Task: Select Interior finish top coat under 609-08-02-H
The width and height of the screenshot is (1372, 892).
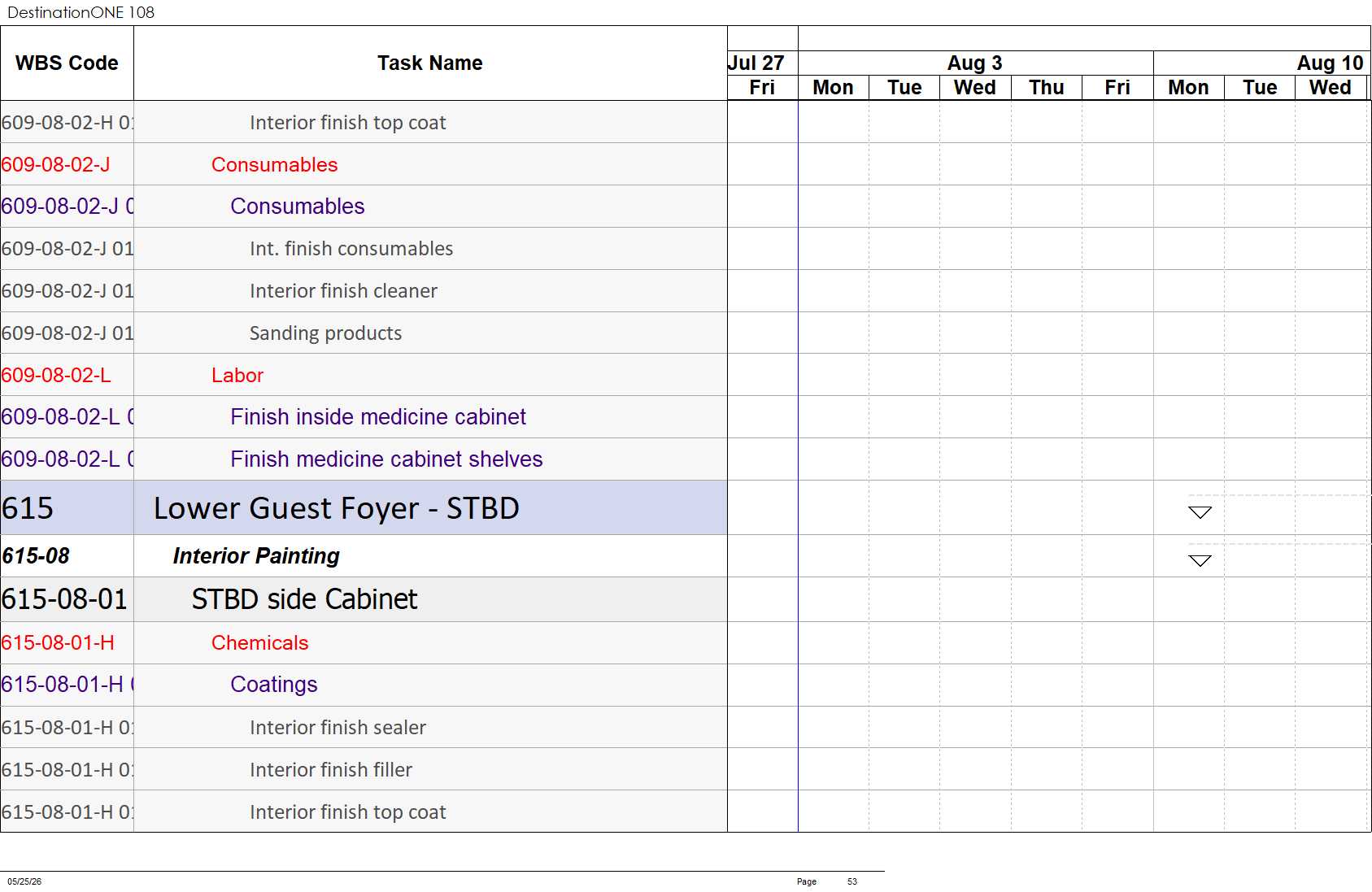Action: [x=347, y=123]
